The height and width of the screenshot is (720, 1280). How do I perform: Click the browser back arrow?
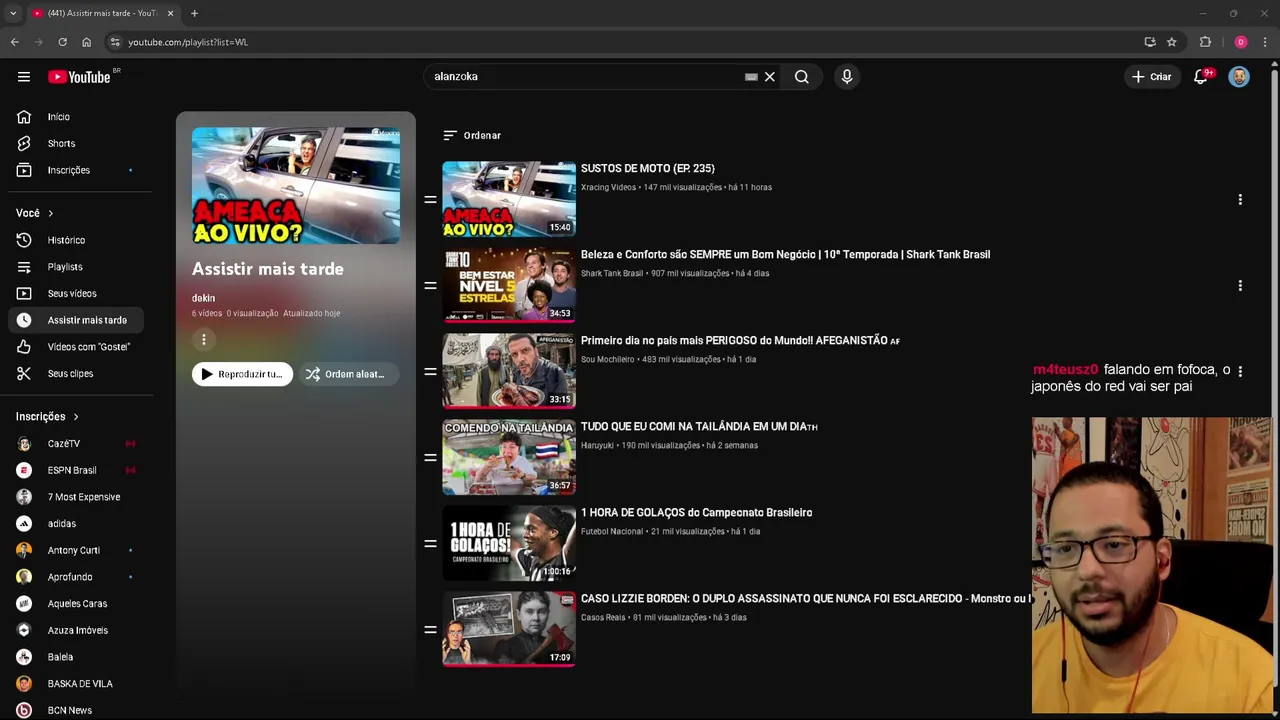tap(14, 42)
